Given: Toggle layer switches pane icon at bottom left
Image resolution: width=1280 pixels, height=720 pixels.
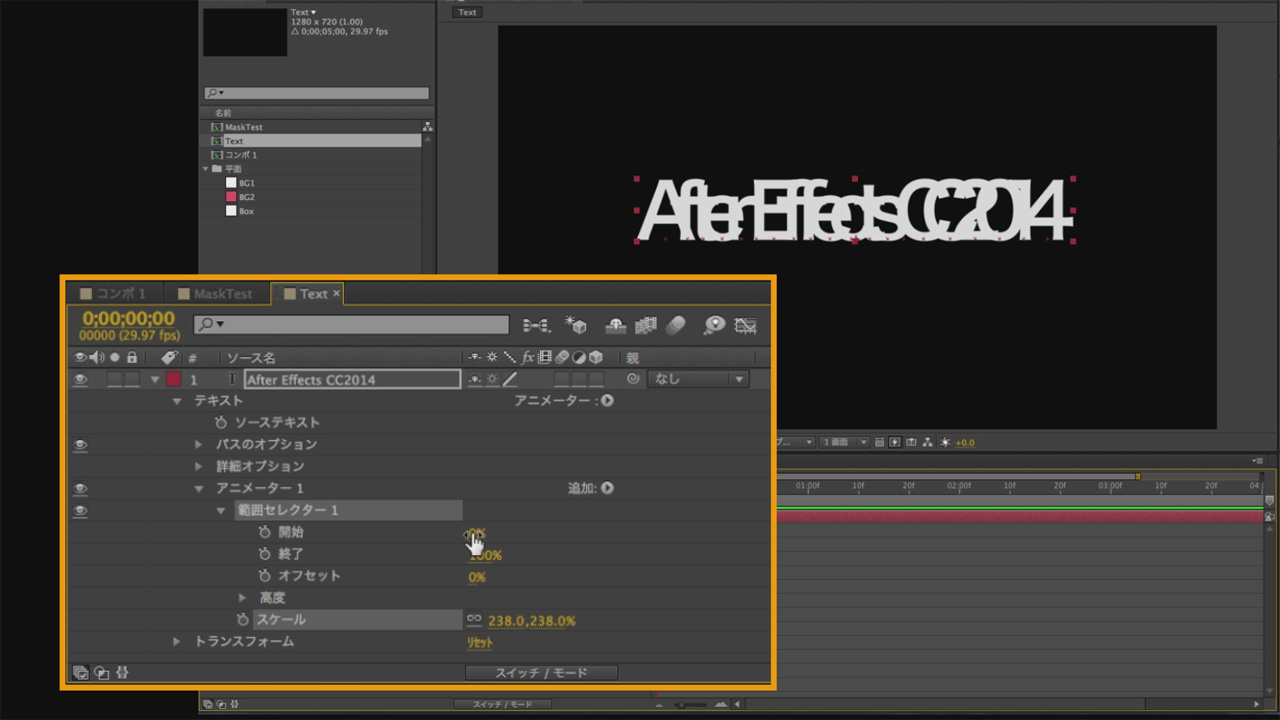Looking at the screenshot, I should (80, 672).
